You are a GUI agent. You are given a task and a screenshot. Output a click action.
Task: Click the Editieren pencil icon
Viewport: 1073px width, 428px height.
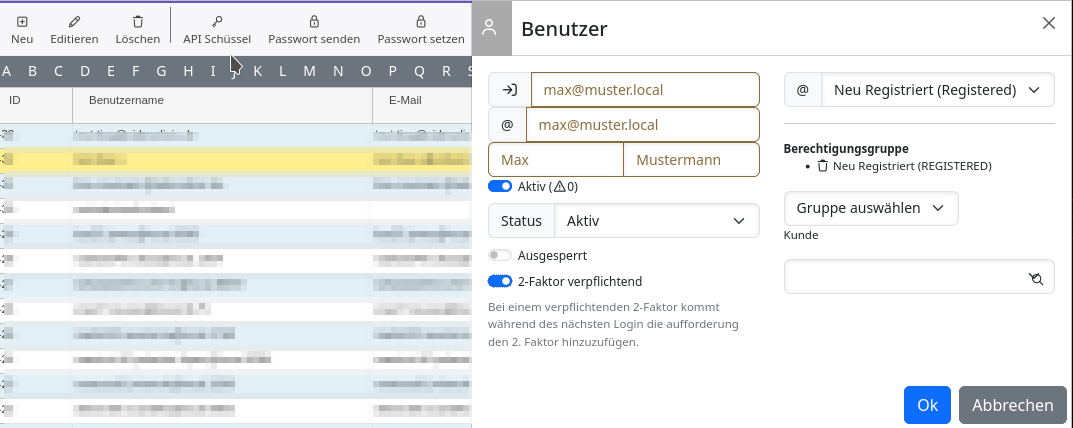[x=74, y=21]
